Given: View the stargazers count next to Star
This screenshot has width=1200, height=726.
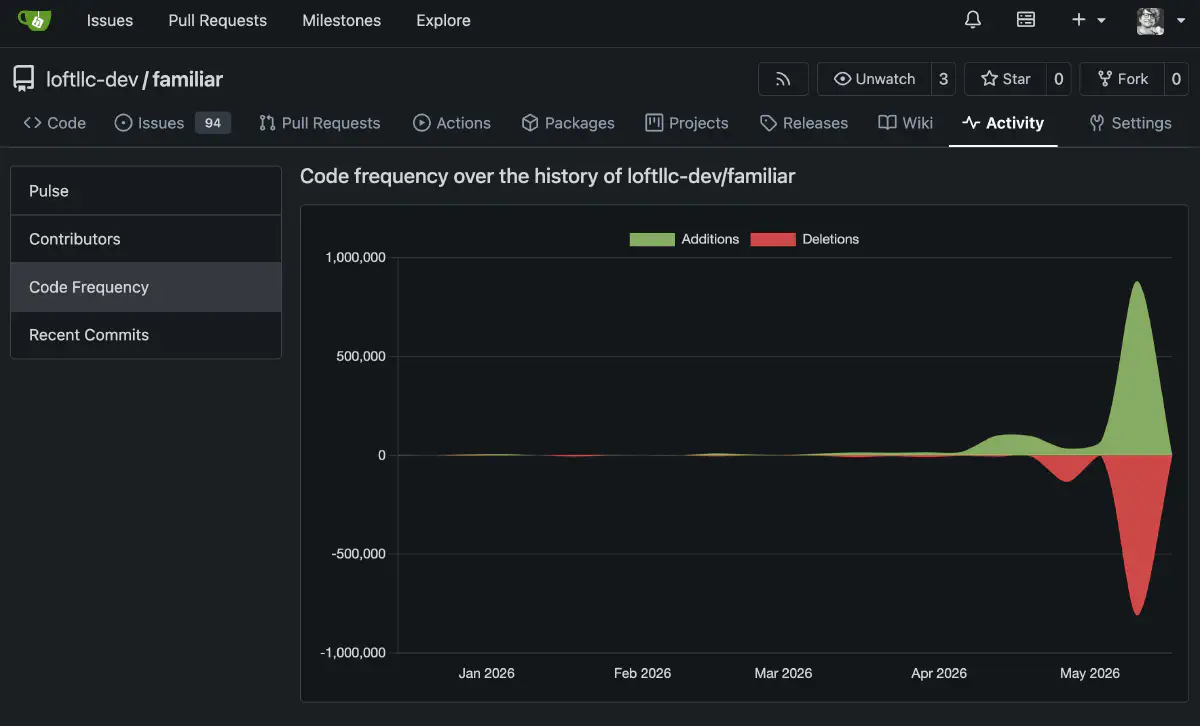Looking at the screenshot, I should 1059,79.
